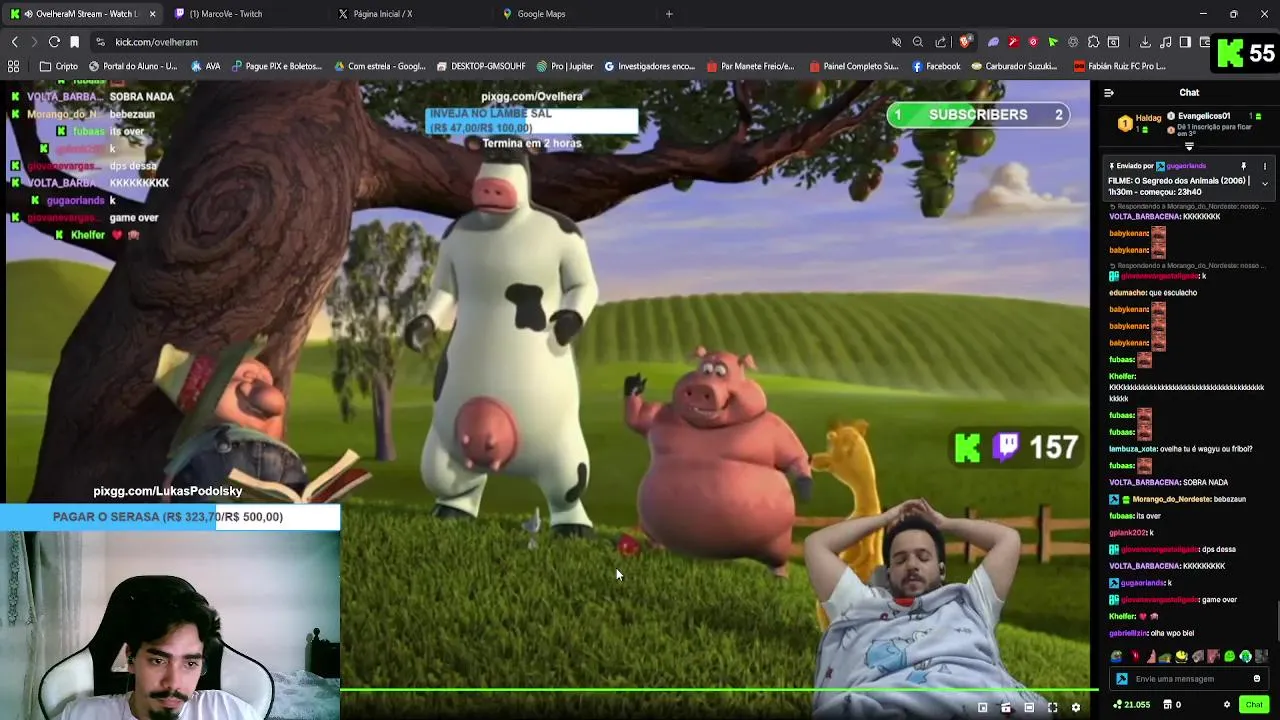Reload the Kick stream page
1280x720 pixels.
[54, 42]
